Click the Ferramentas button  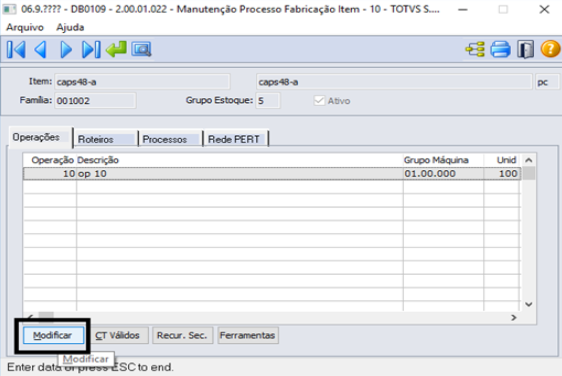point(248,335)
